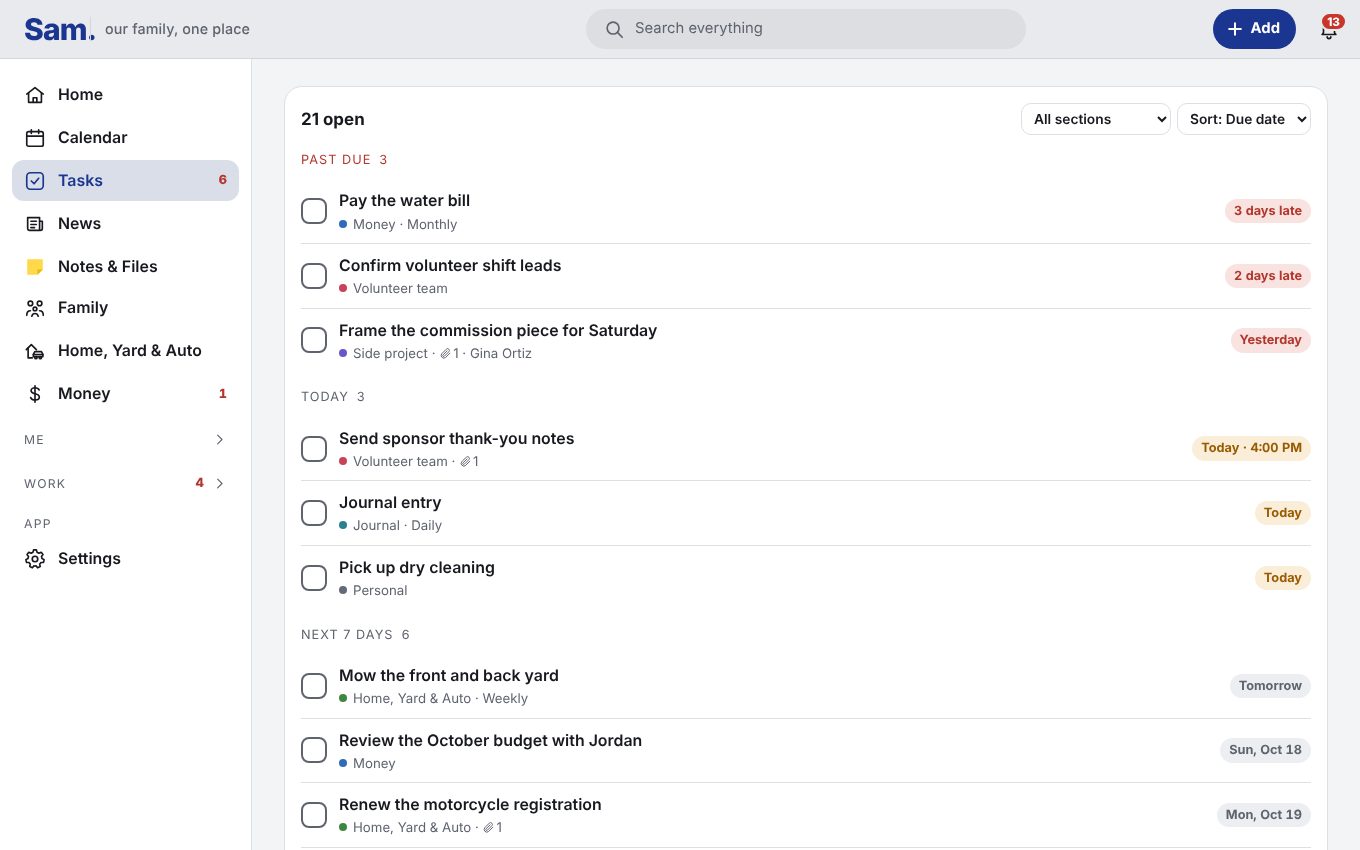Screen dimensions: 1360x850
Task: Click the News newspaper icon
Action: click(x=35, y=224)
